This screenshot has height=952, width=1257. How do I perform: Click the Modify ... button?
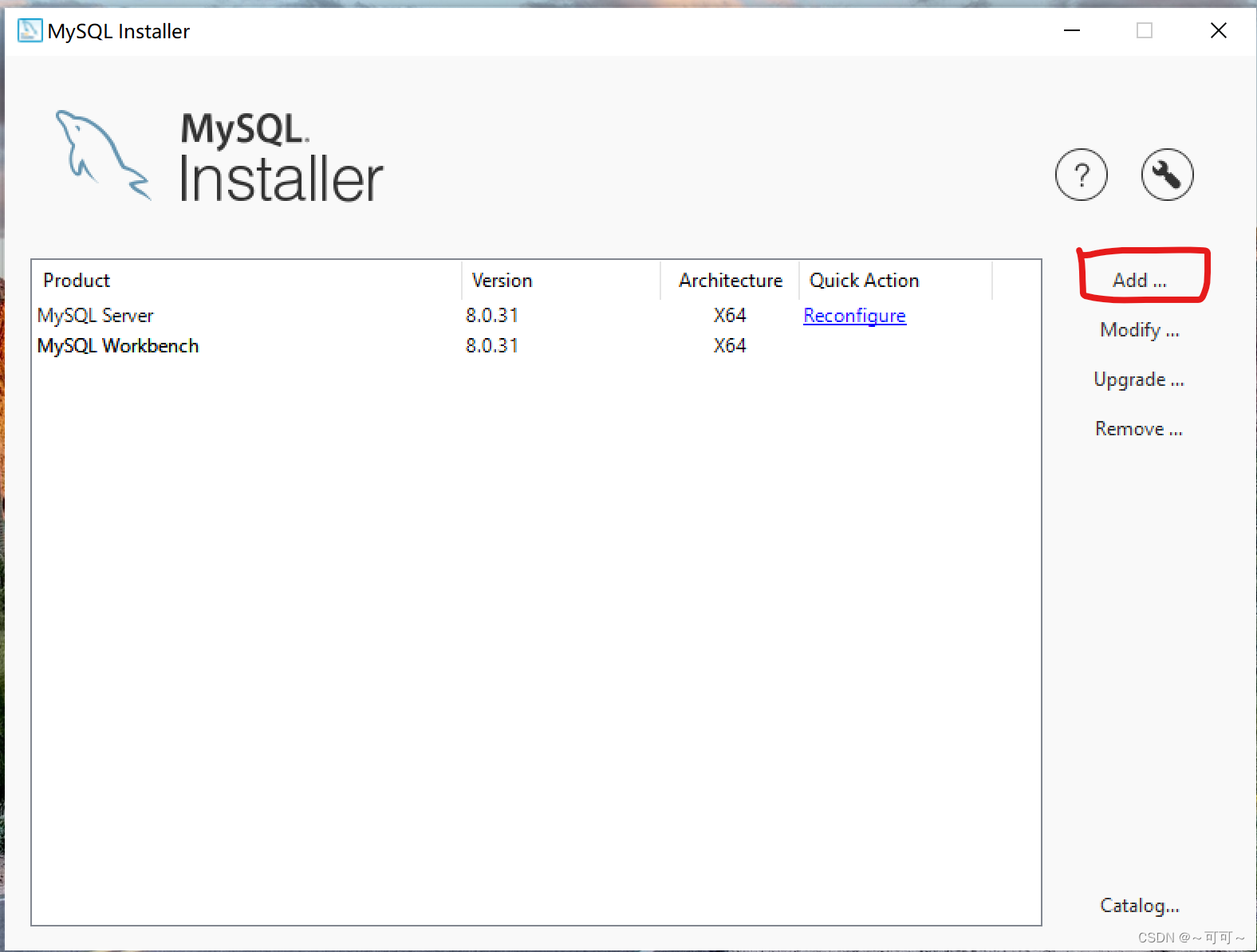tap(1140, 330)
